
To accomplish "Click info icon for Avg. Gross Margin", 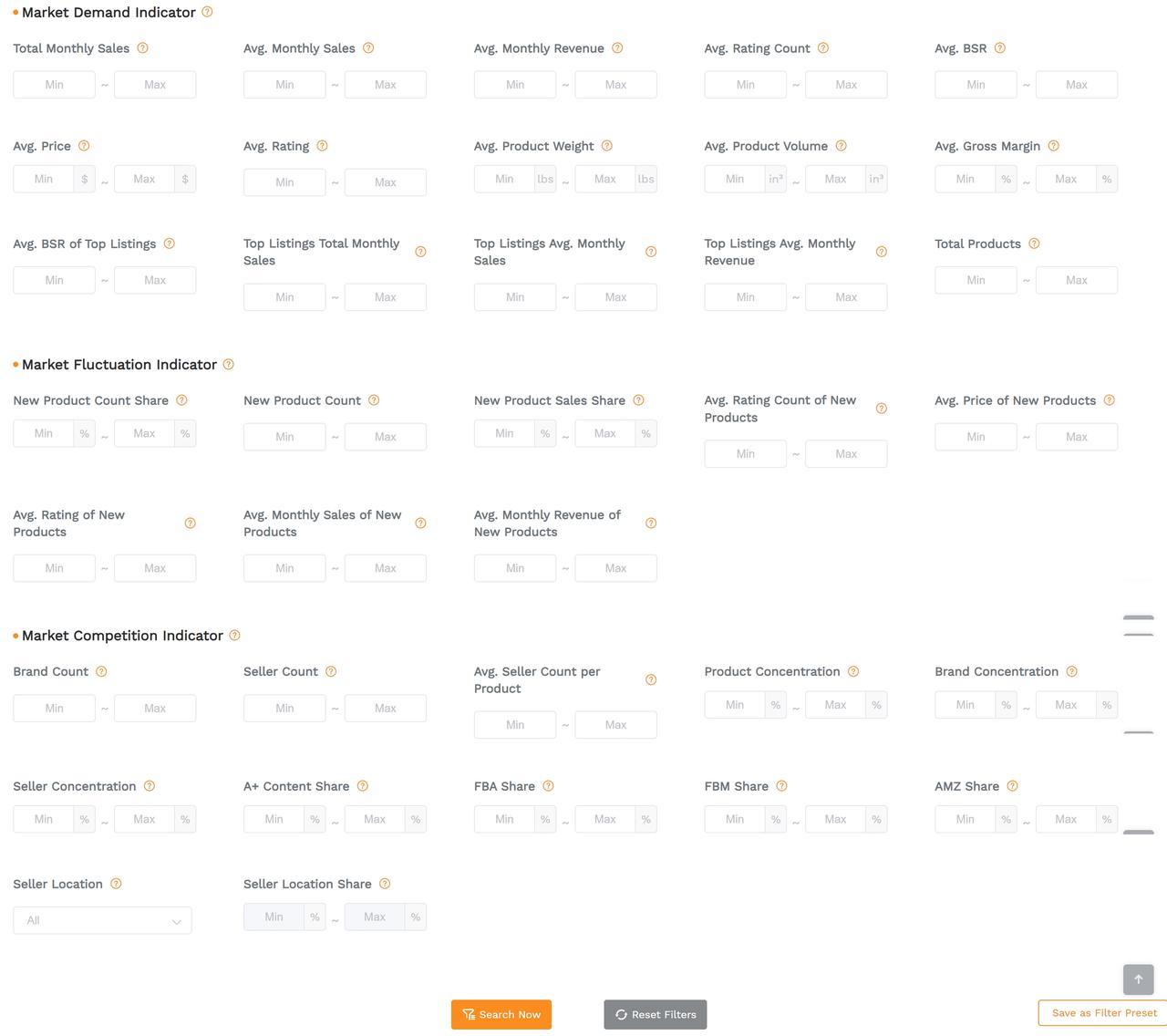I will (x=1053, y=146).
